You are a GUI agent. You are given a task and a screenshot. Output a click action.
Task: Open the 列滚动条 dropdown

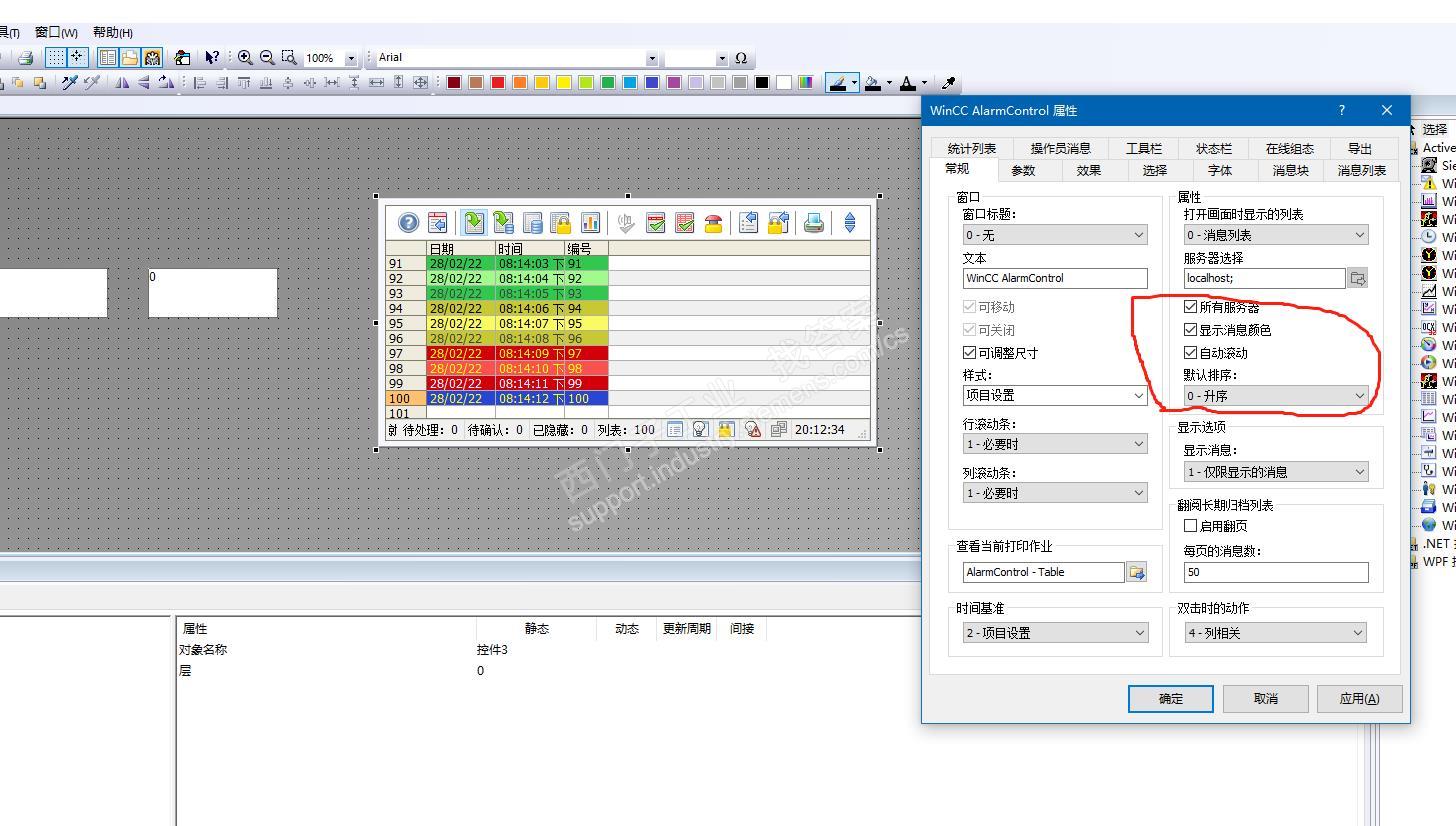point(1055,493)
